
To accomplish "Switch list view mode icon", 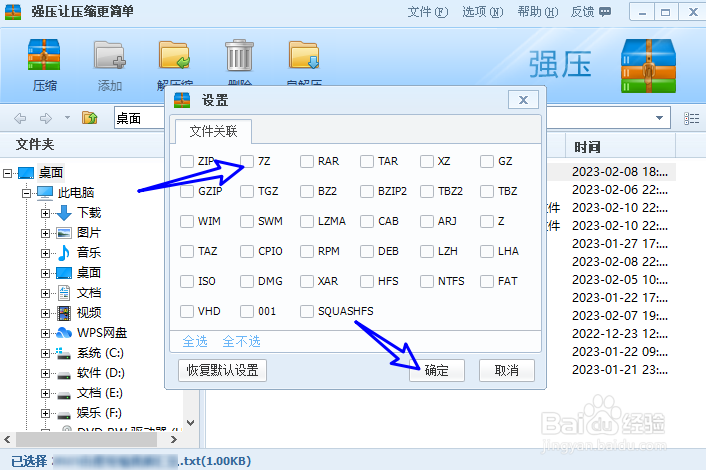I will (691, 118).
